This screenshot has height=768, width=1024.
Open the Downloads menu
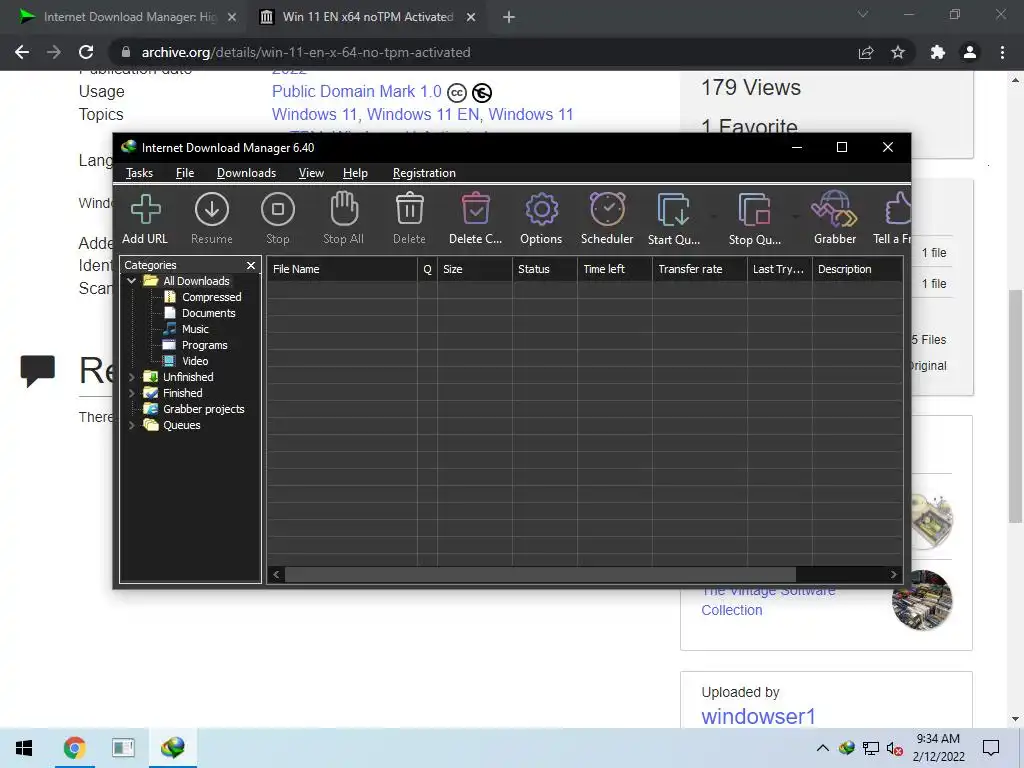coord(246,173)
